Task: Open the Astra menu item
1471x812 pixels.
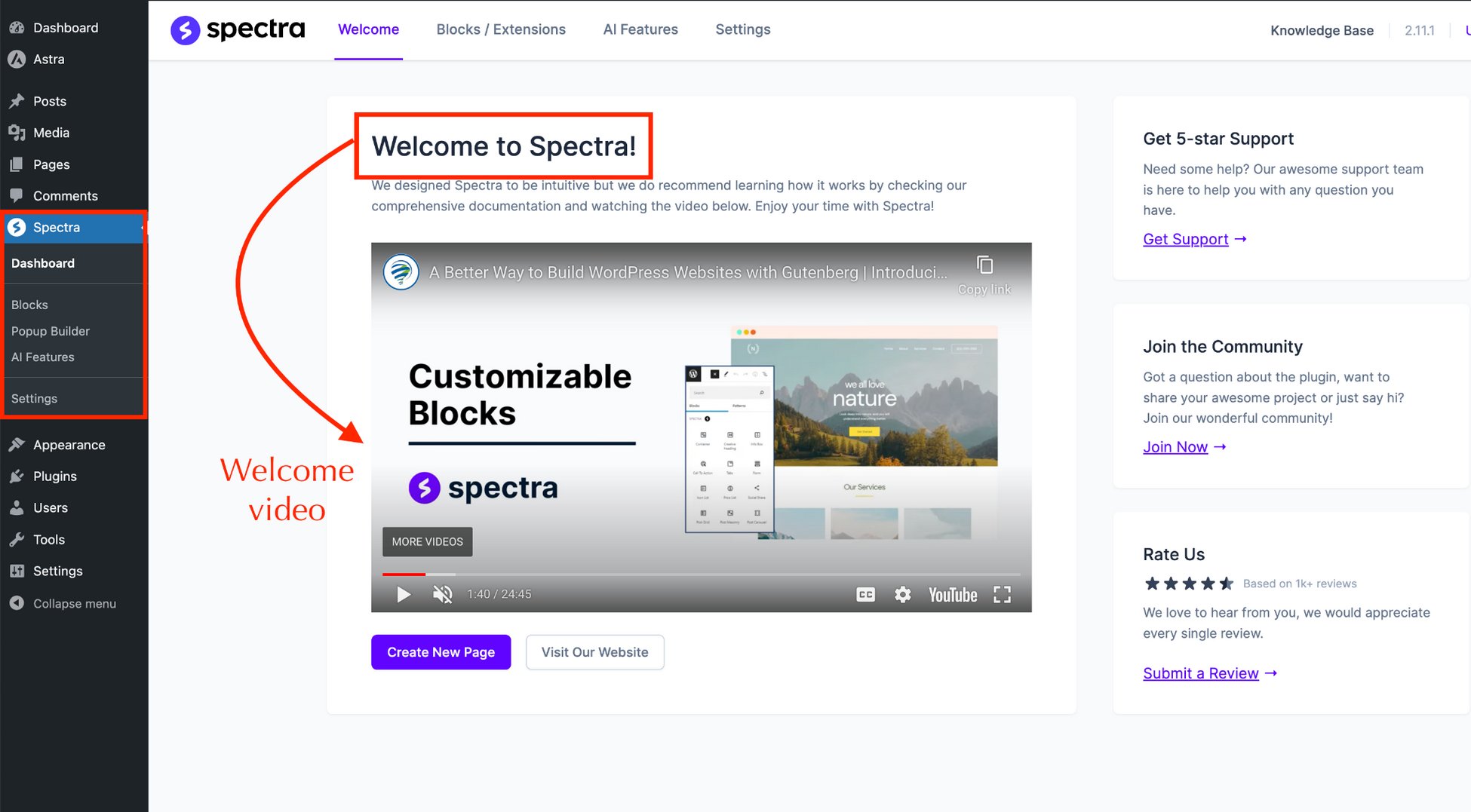Action: pos(48,59)
